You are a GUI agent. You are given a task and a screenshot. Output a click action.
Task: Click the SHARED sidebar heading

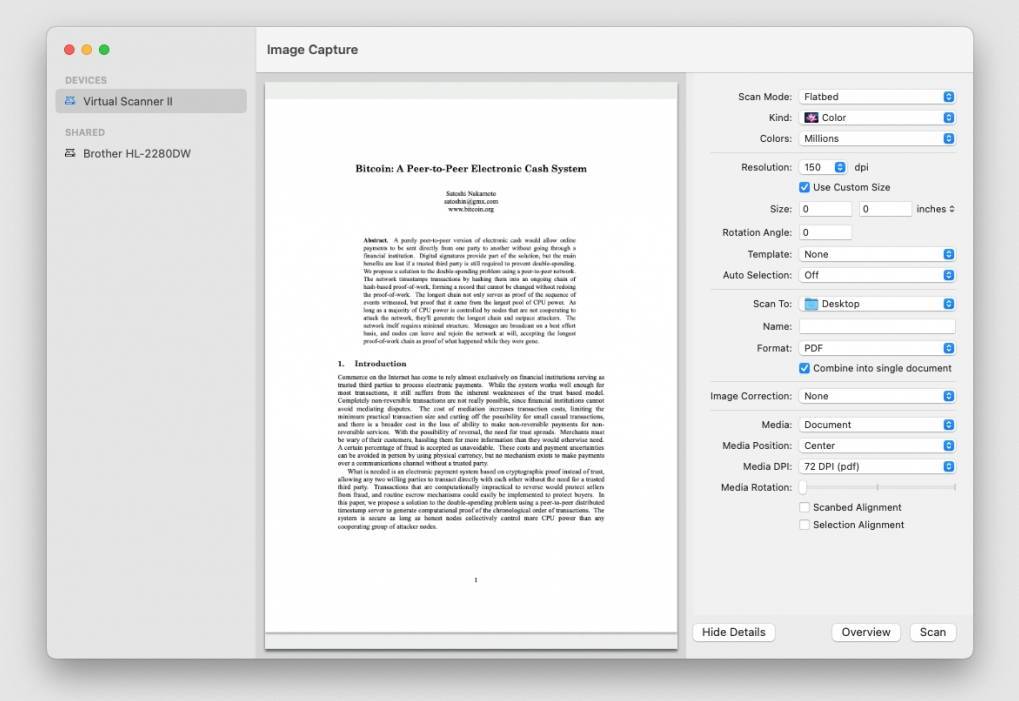[x=85, y=133]
